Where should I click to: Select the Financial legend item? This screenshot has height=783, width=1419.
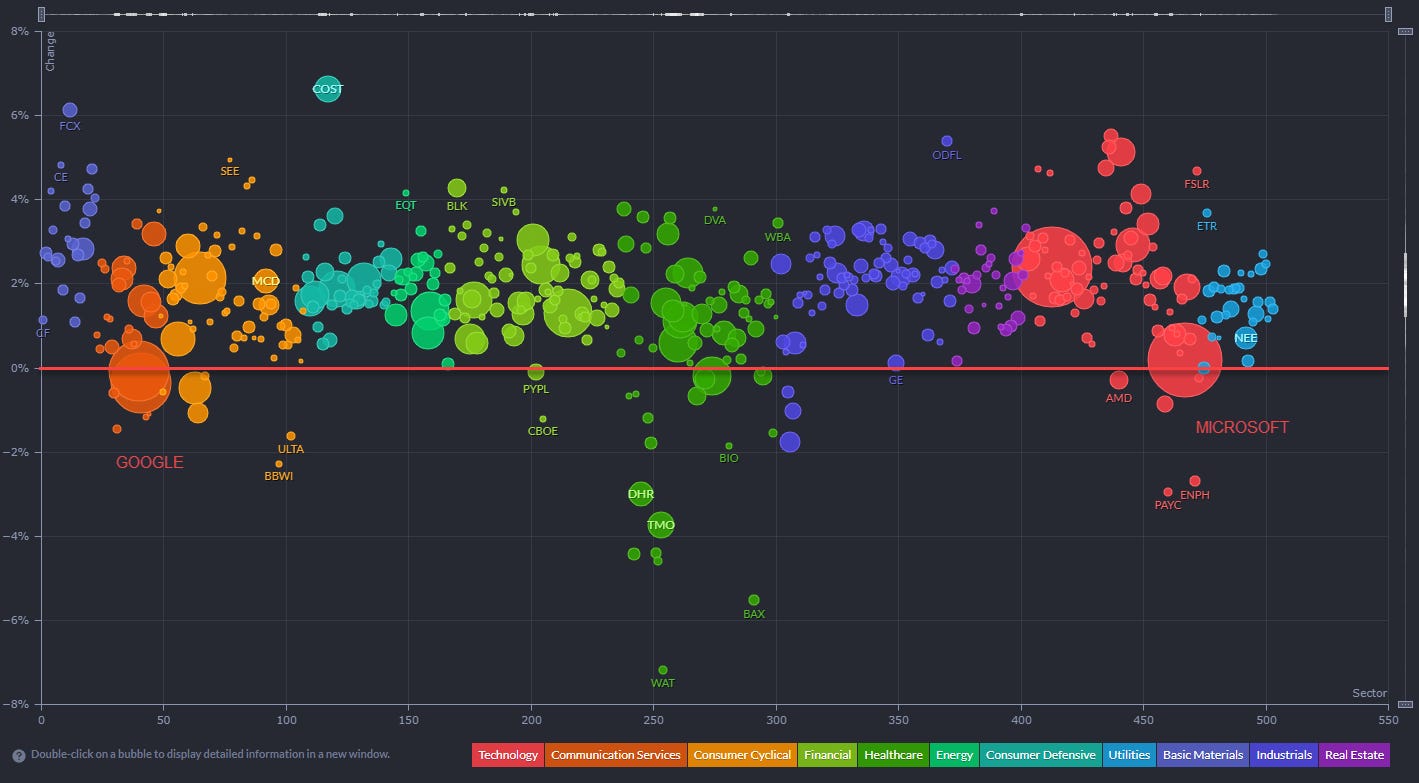coord(827,755)
